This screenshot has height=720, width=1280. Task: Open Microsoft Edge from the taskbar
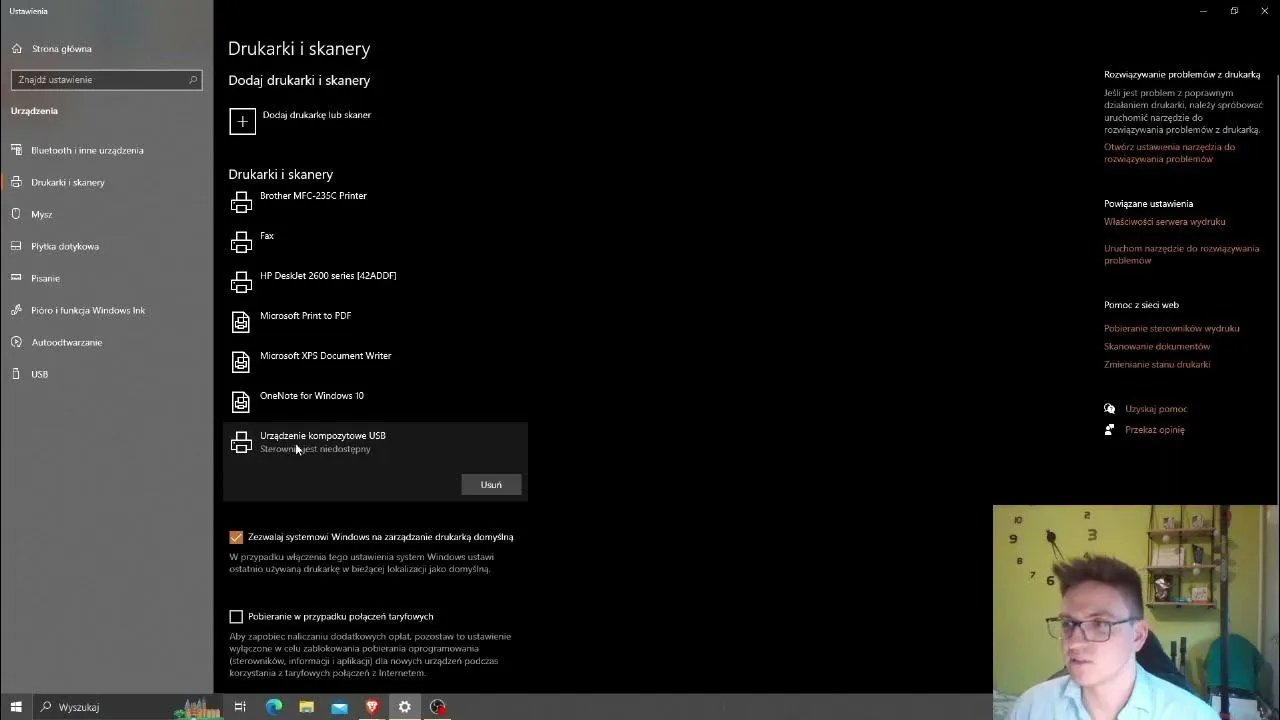pyautogui.click(x=273, y=707)
